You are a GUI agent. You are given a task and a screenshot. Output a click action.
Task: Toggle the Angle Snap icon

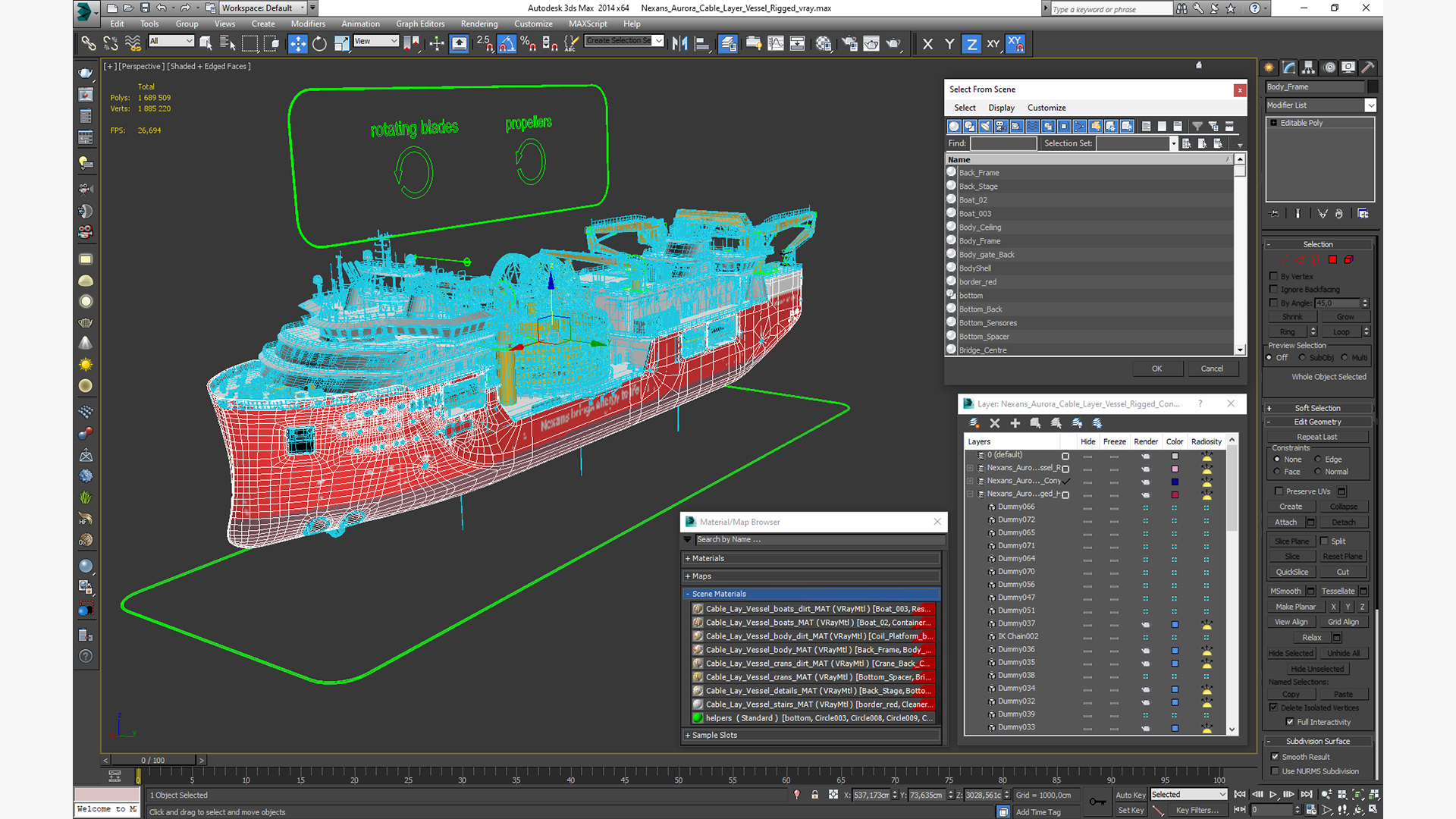pos(507,44)
